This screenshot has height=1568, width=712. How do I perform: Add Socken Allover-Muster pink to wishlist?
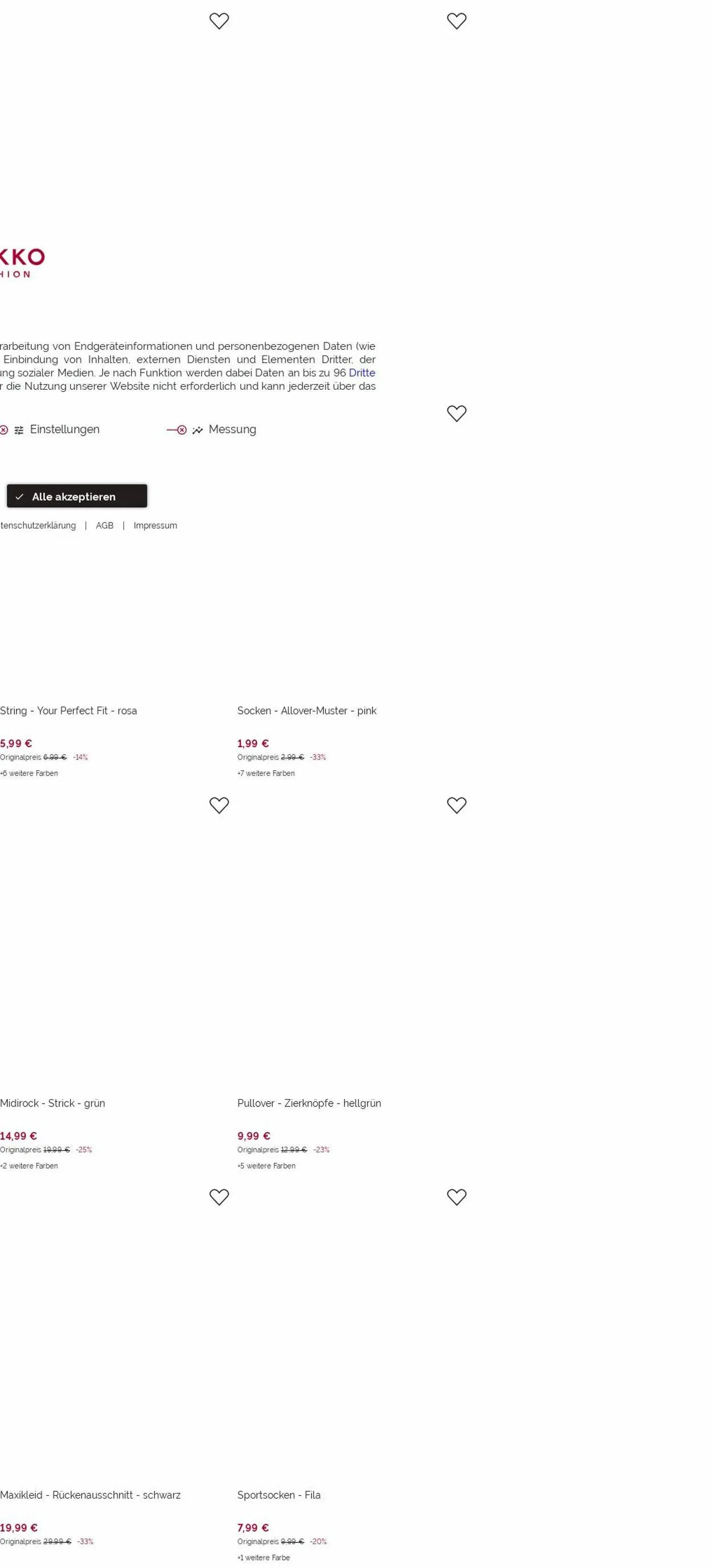pyautogui.click(x=456, y=413)
